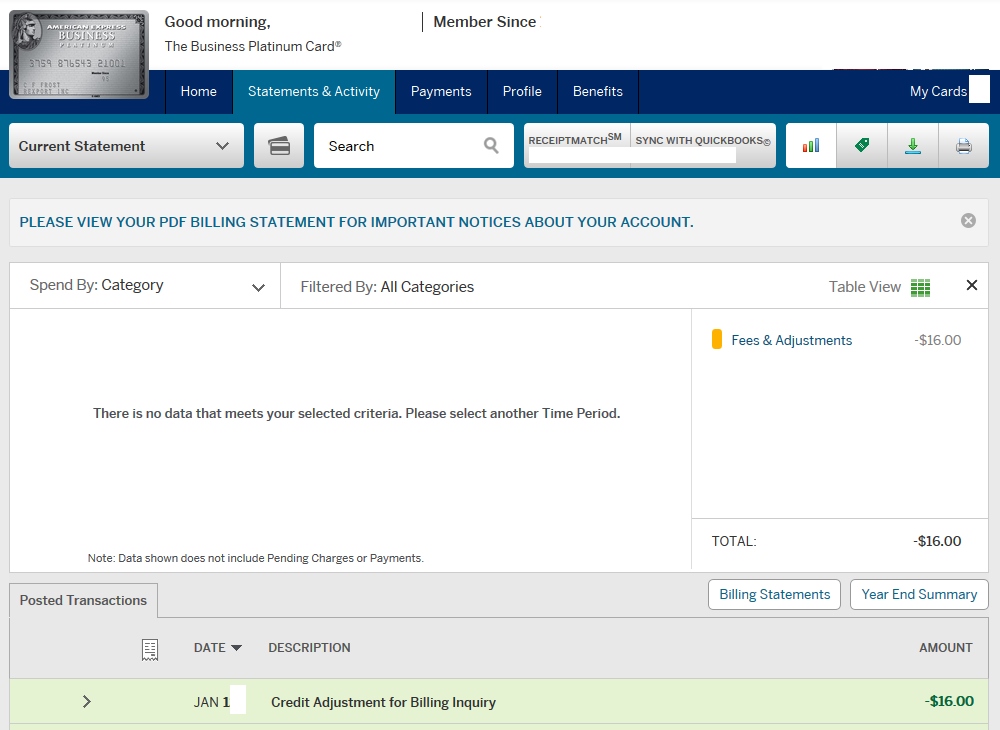Dismiss the PDF billing statement notice
1000x730 pixels.
[x=968, y=221]
